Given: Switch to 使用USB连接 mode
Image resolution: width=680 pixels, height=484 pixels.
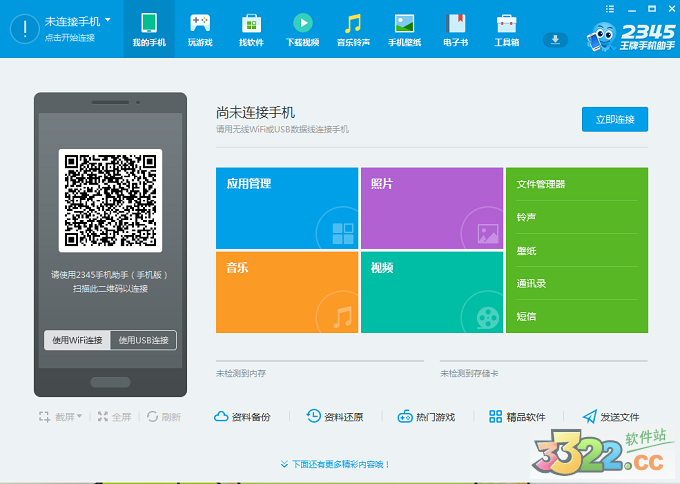Looking at the screenshot, I should (x=144, y=340).
